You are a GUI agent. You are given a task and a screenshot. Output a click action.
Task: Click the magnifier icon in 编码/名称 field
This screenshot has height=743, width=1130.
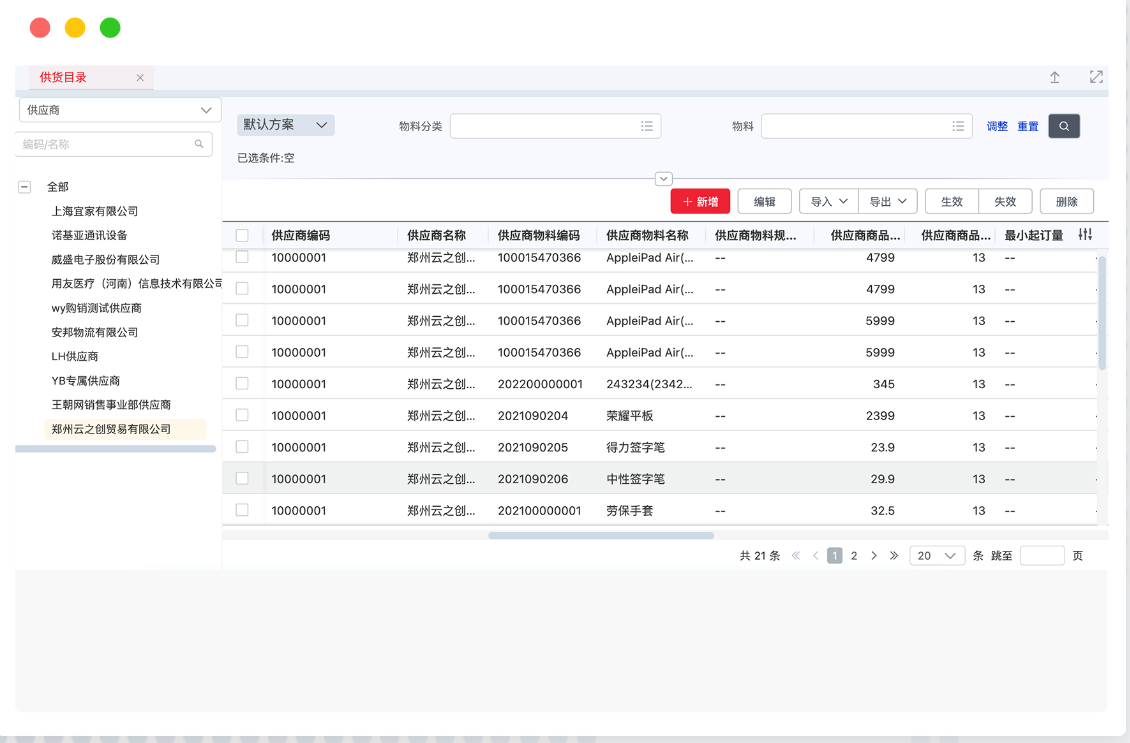(x=199, y=144)
